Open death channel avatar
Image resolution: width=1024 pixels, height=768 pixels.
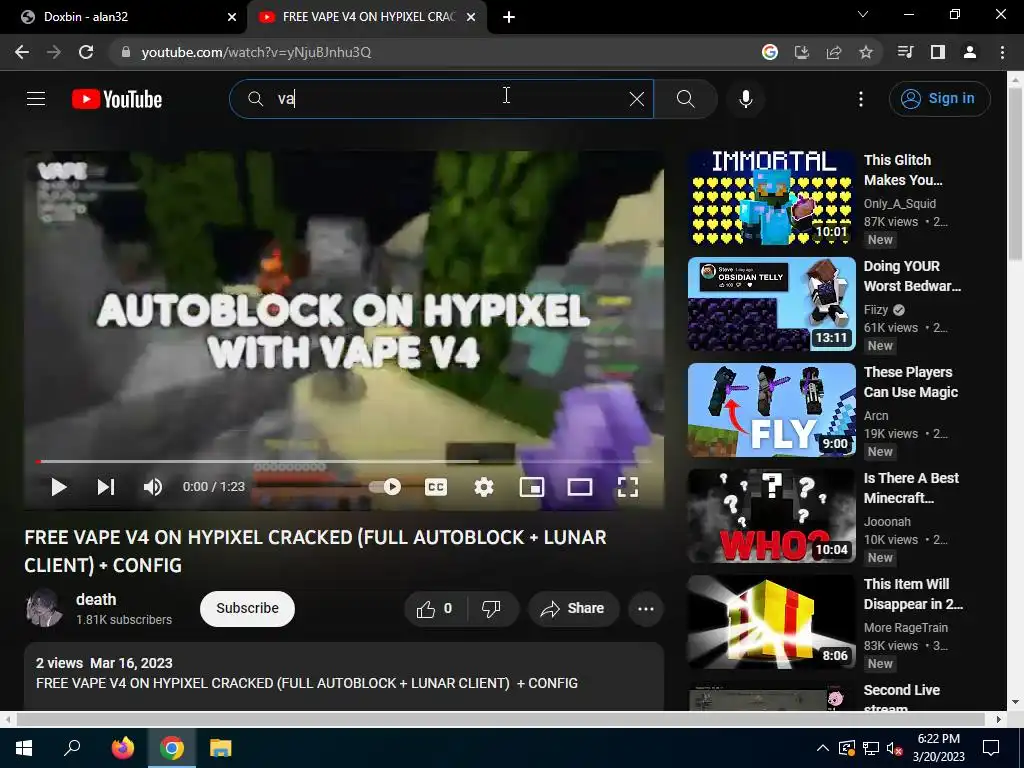pyautogui.click(x=44, y=608)
